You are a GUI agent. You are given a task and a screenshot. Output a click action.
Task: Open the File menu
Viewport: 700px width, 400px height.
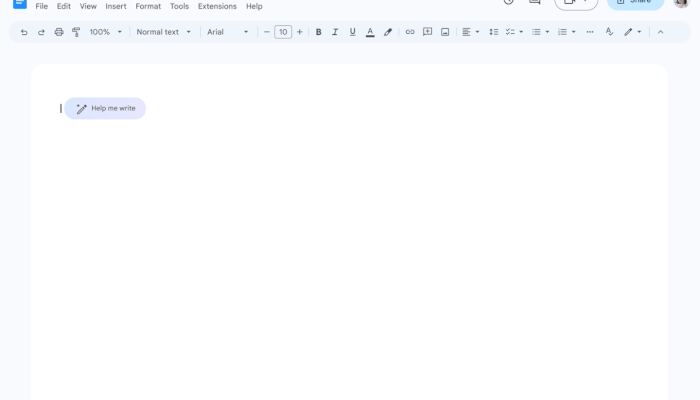coord(42,6)
